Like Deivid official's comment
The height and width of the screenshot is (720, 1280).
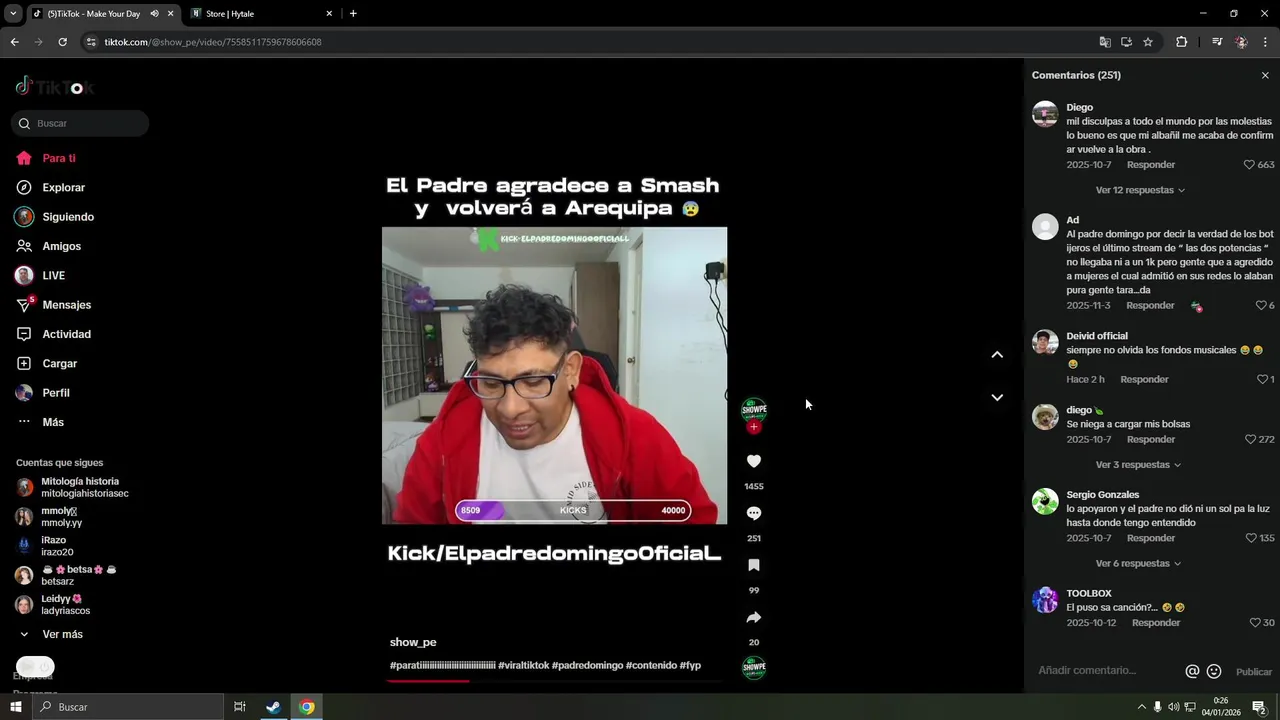[1262, 380]
